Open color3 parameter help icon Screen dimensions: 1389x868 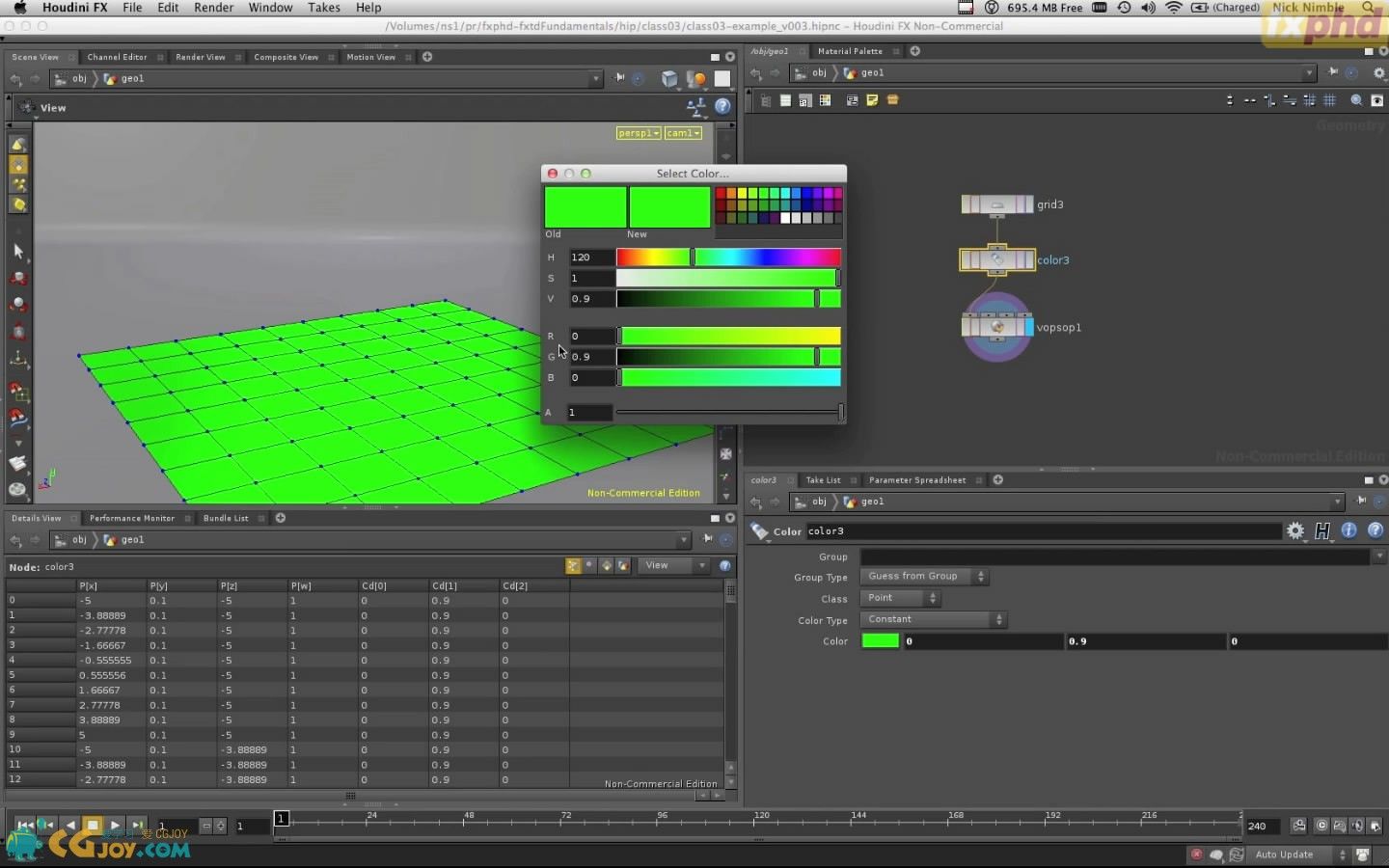[1375, 530]
